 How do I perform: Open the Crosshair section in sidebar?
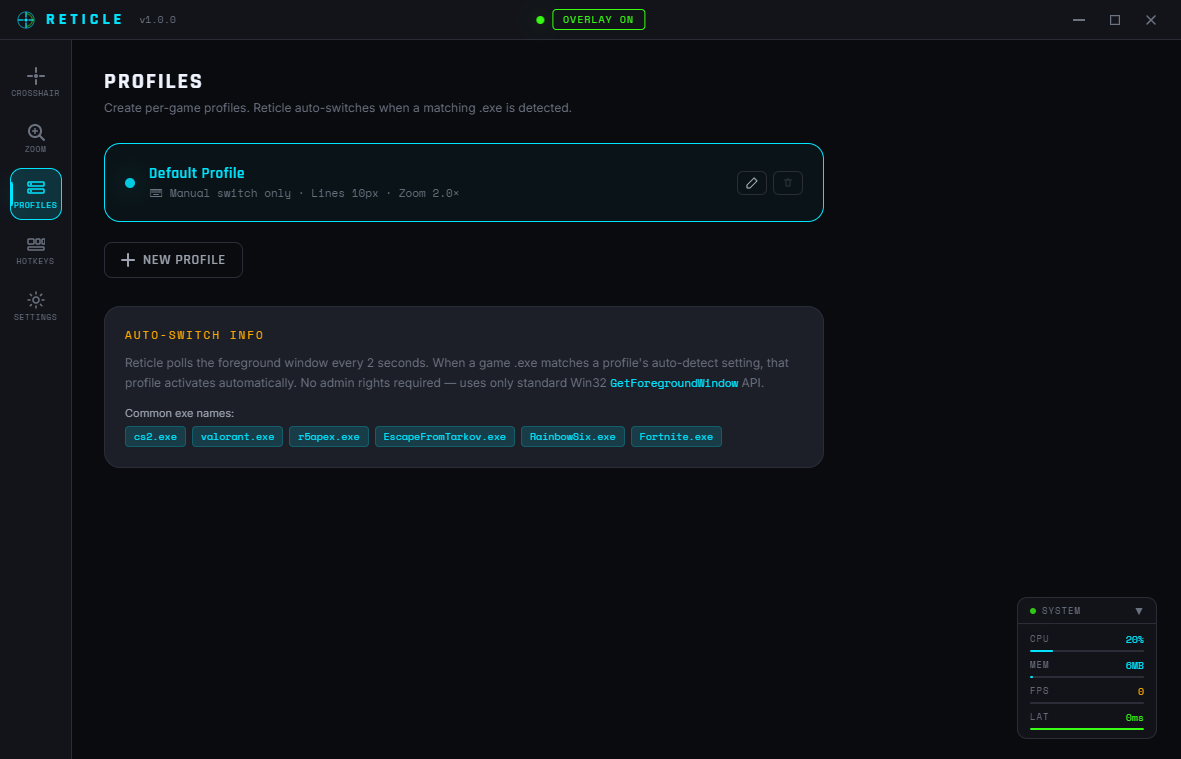click(35, 82)
